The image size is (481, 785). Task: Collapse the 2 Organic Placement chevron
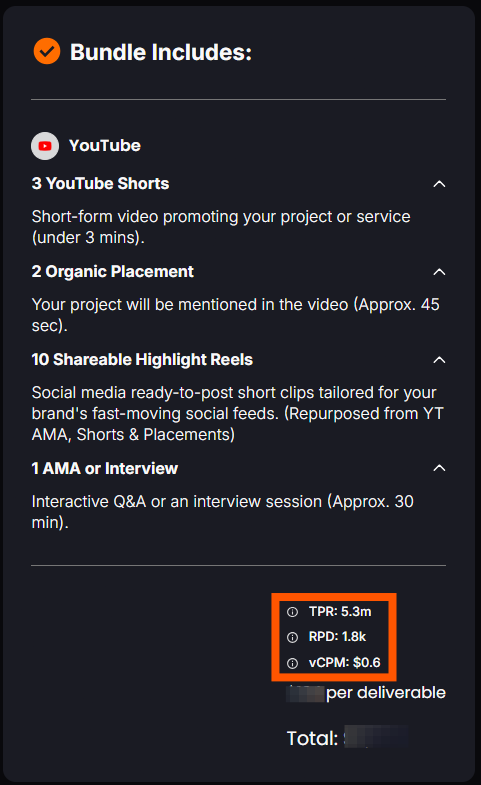click(439, 272)
